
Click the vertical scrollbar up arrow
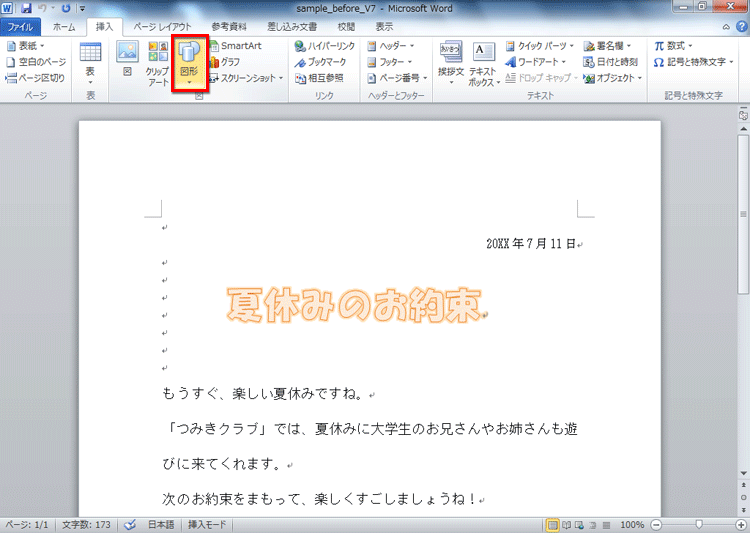pos(743,129)
